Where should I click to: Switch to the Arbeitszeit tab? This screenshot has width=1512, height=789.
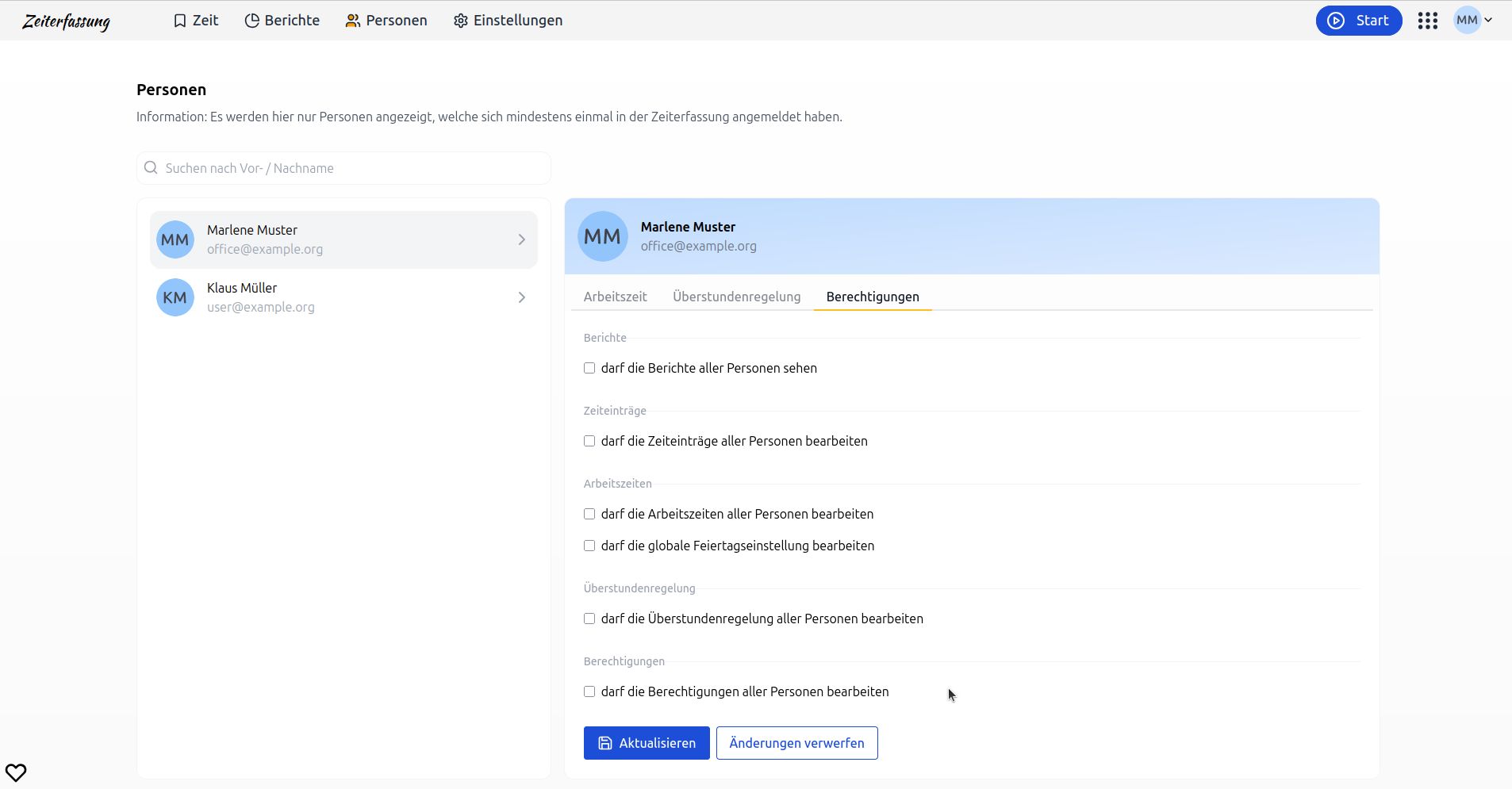pos(615,297)
